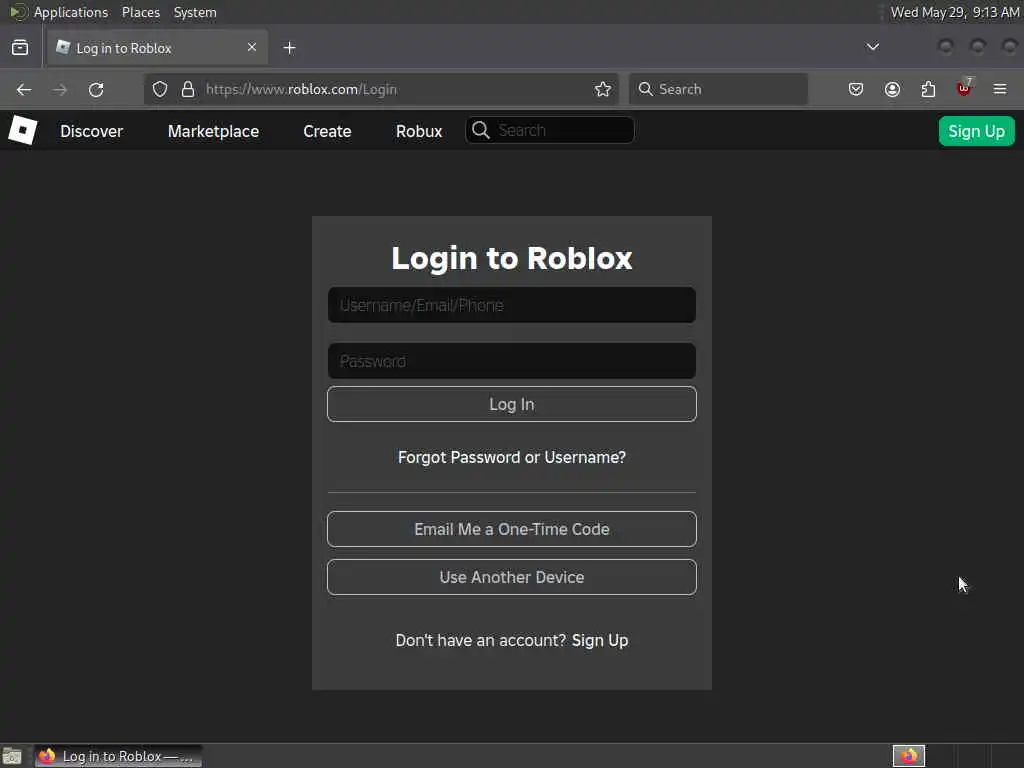Viewport: 1024px width, 768px height.
Task: Open the Create nav link
Action: pos(327,131)
